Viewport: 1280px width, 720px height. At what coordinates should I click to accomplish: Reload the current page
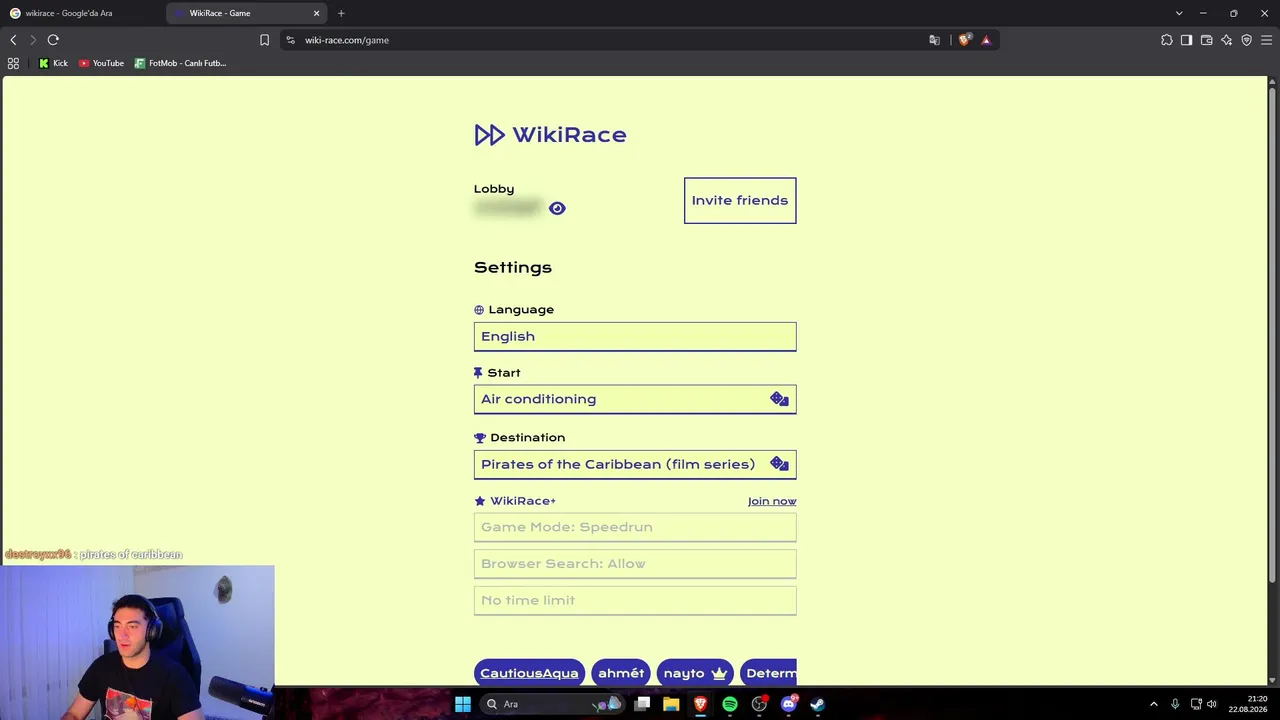(53, 40)
